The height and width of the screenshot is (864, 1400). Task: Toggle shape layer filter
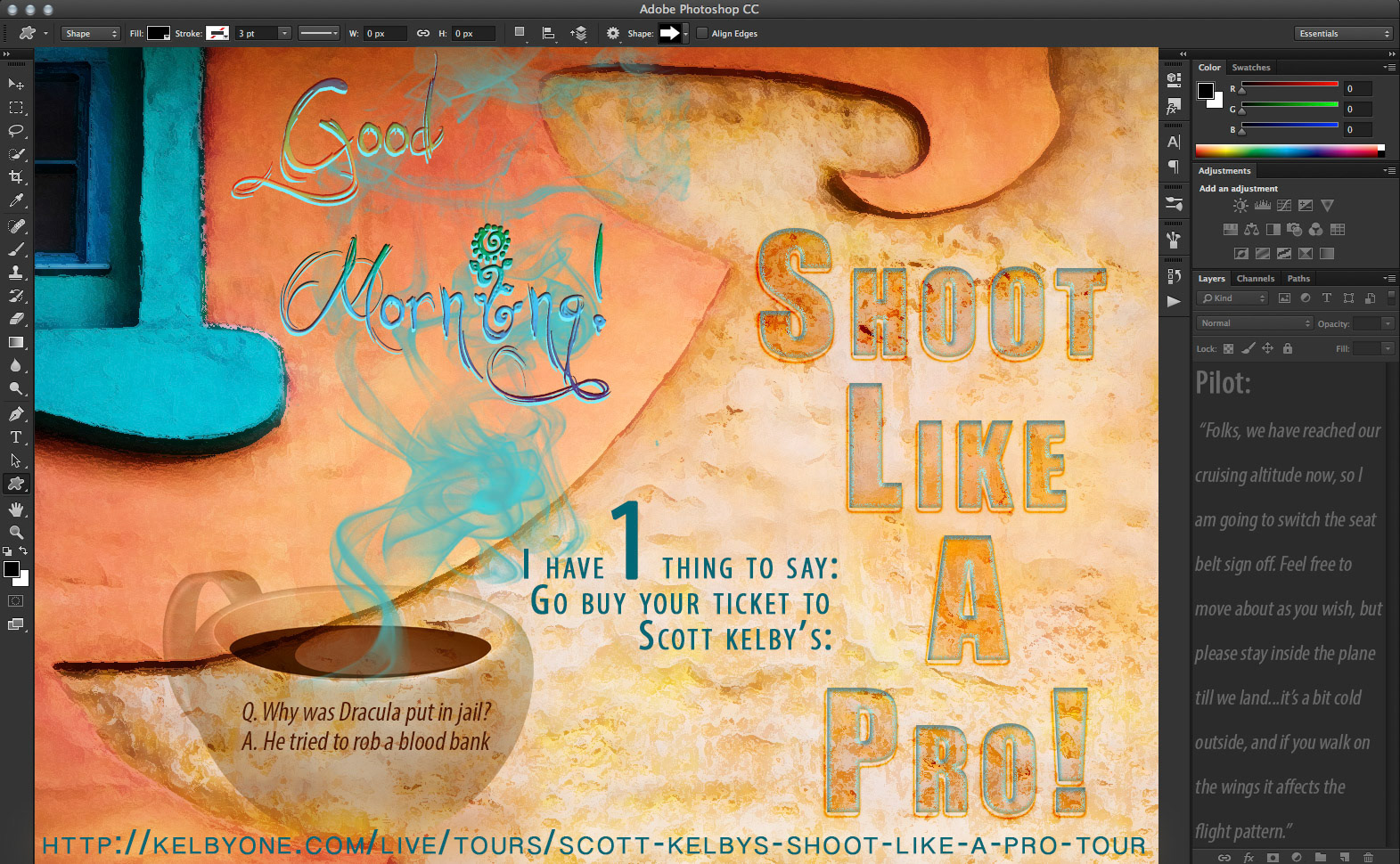pos(1348,298)
